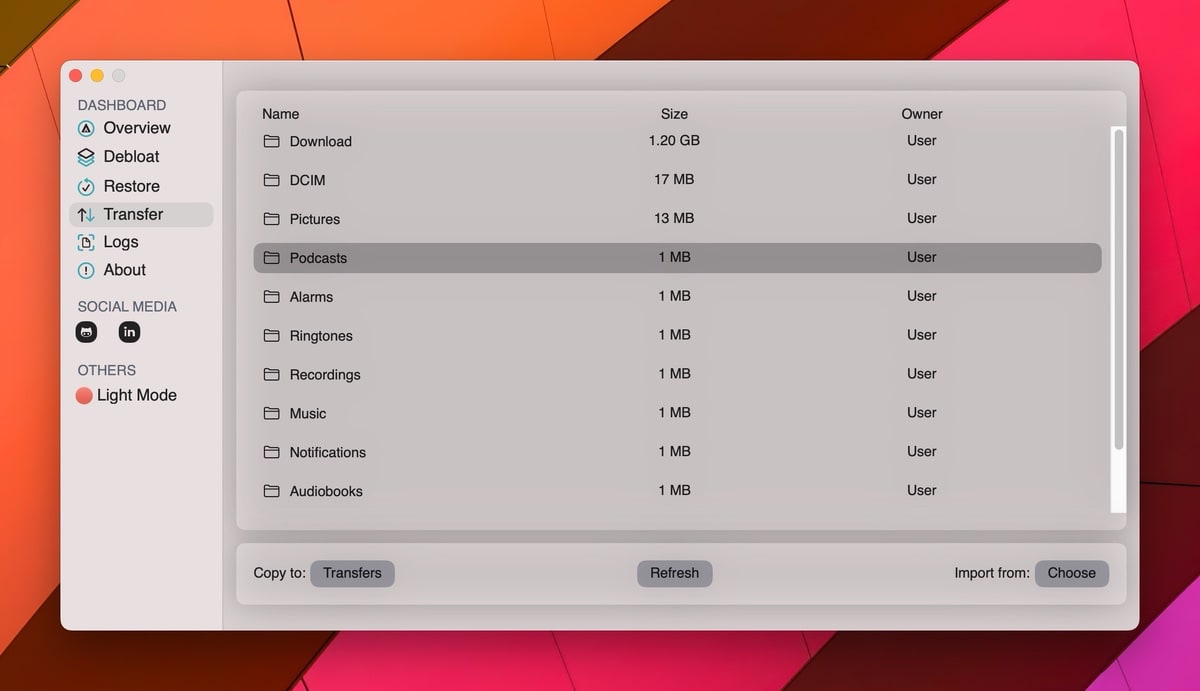Image resolution: width=1200 pixels, height=691 pixels.
Task: Select the Debloat layers icon
Action: (x=86, y=157)
